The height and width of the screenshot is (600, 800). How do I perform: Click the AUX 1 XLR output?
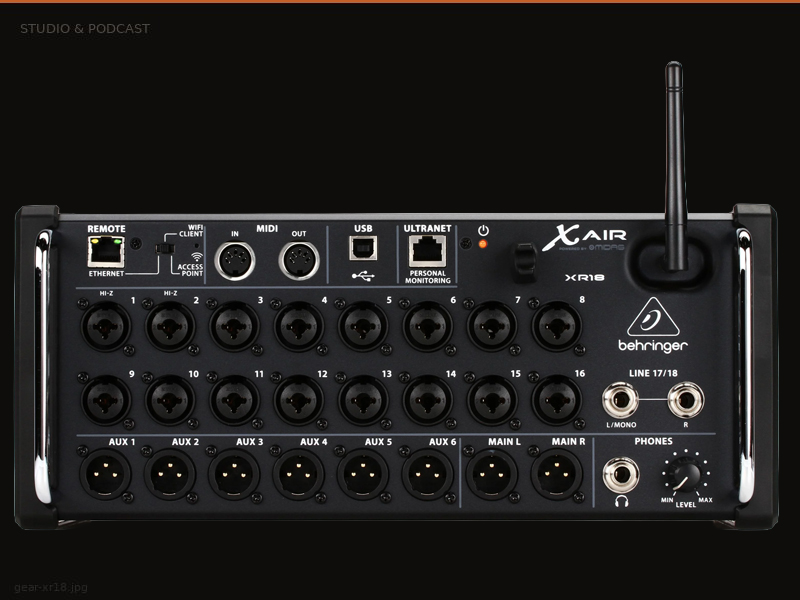click(106, 474)
